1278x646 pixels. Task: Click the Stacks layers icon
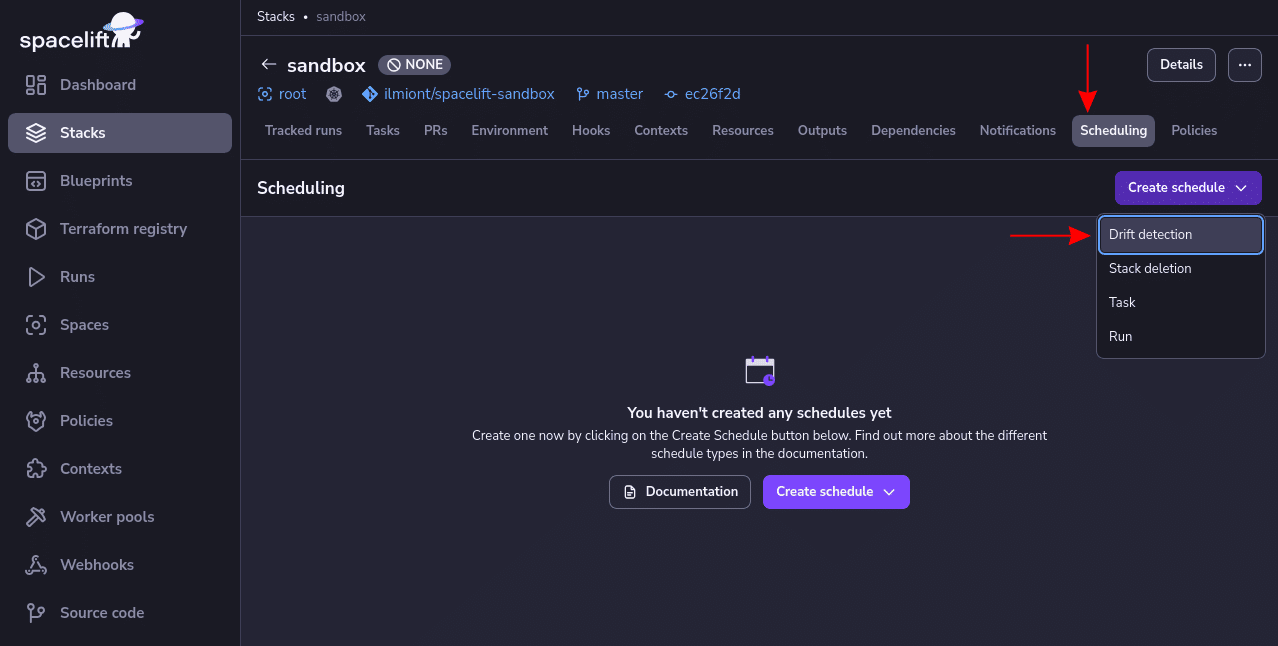click(x=36, y=133)
